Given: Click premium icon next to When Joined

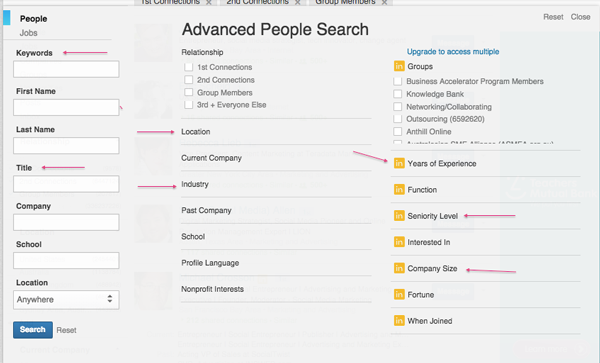Looking at the screenshot, I should pos(399,321).
